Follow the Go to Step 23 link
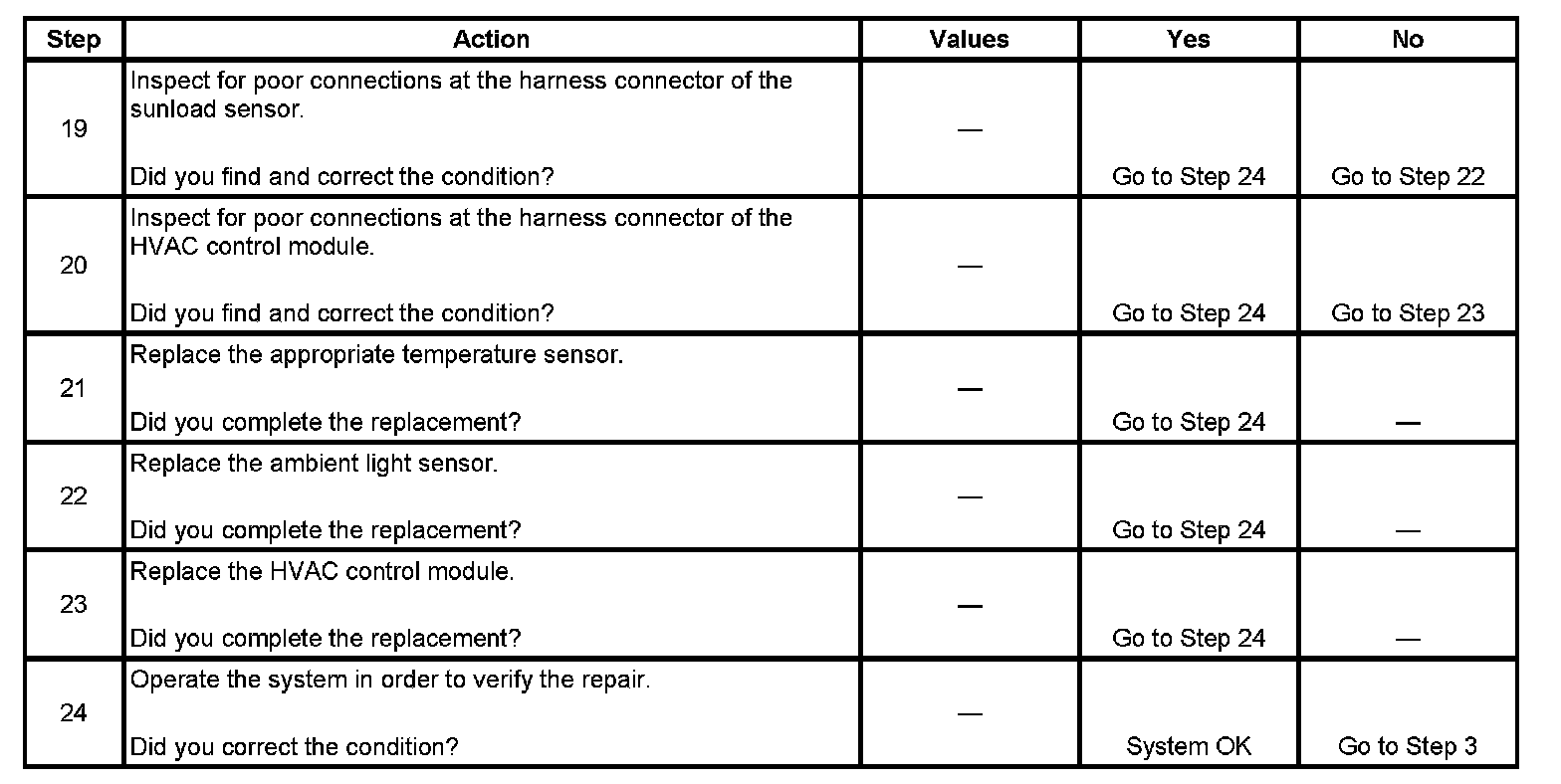The height and width of the screenshot is (784, 1561). [1408, 313]
